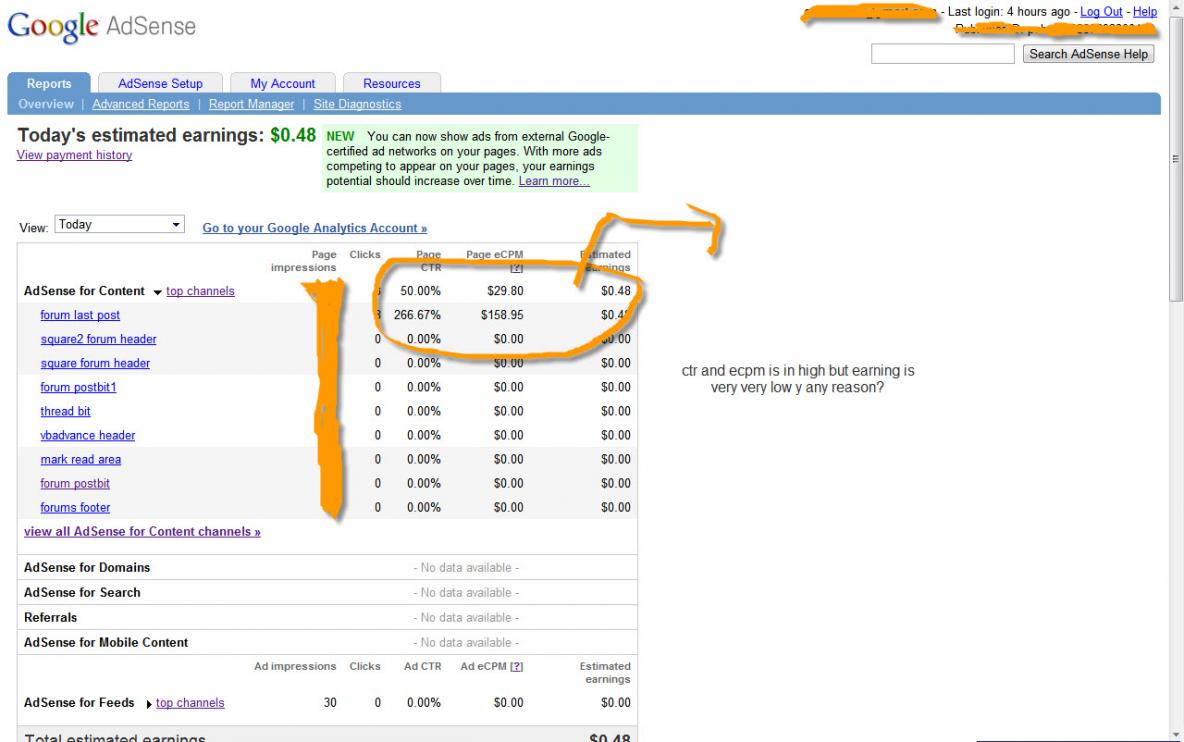Image resolution: width=1184 pixels, height=742 pixels.
Task: Open top channels for AdSense for Content
Action: (x=200, y=291)
